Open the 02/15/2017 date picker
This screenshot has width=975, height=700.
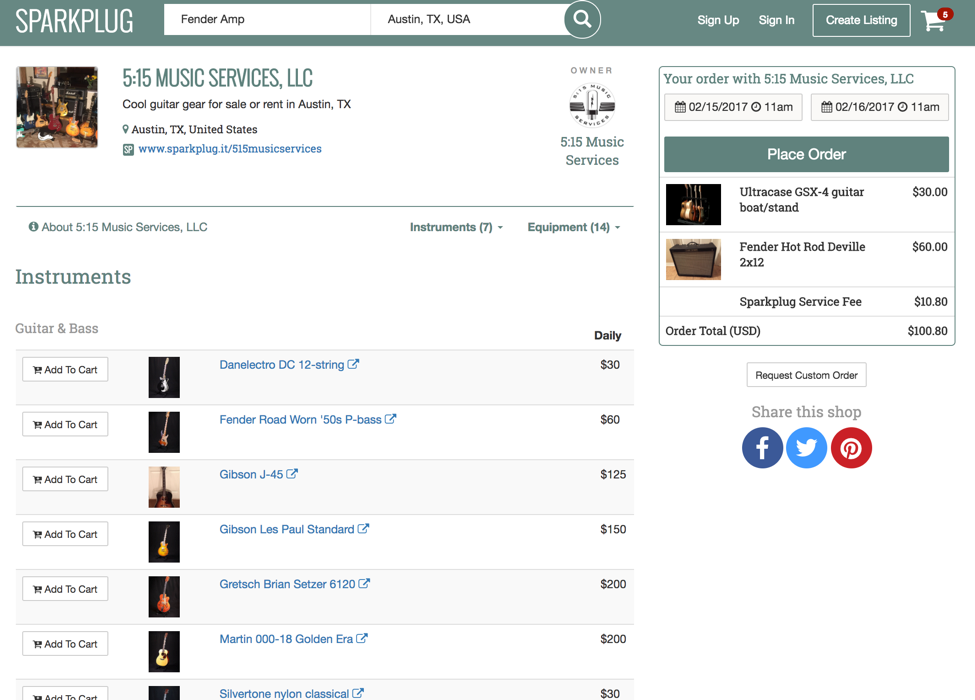pos(733,107)
